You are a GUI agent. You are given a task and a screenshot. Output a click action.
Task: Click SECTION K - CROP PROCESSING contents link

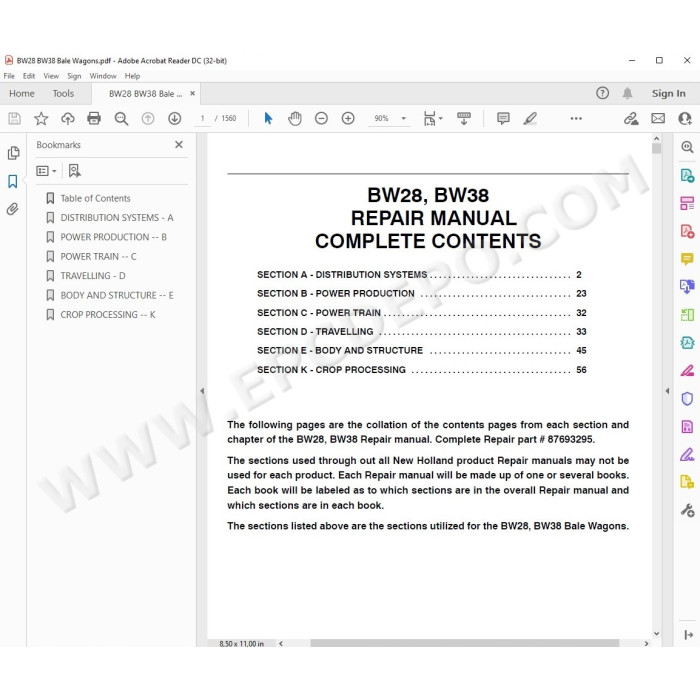click(x=421, y=370)
